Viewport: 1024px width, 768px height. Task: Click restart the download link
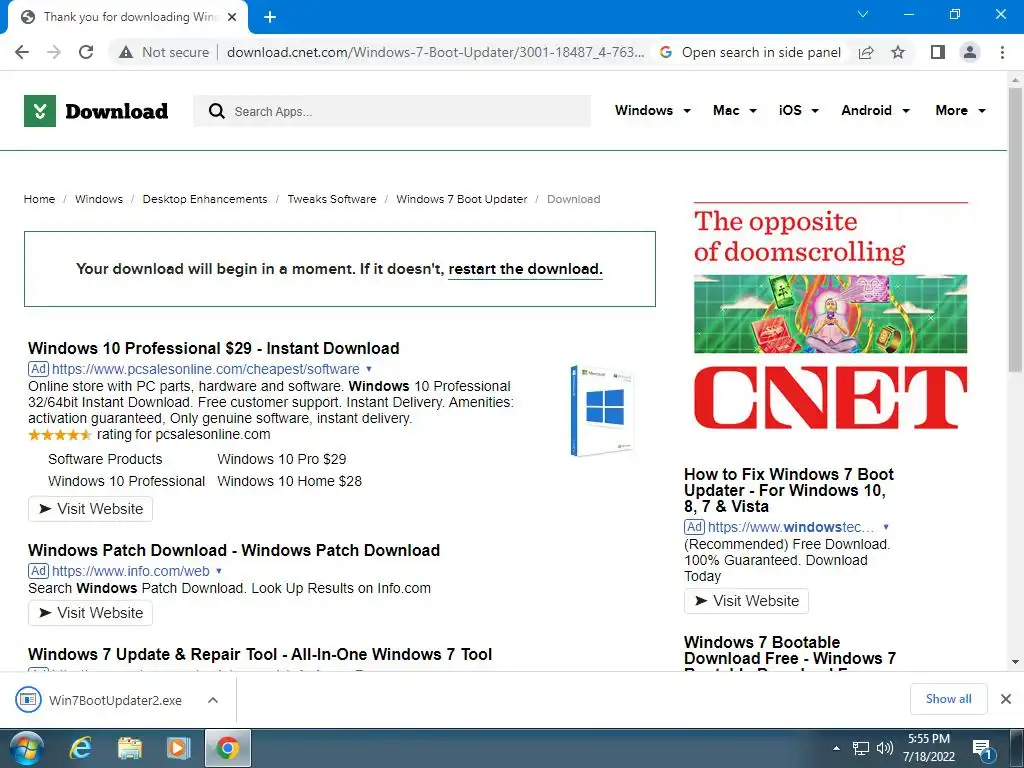pos(525,269)
